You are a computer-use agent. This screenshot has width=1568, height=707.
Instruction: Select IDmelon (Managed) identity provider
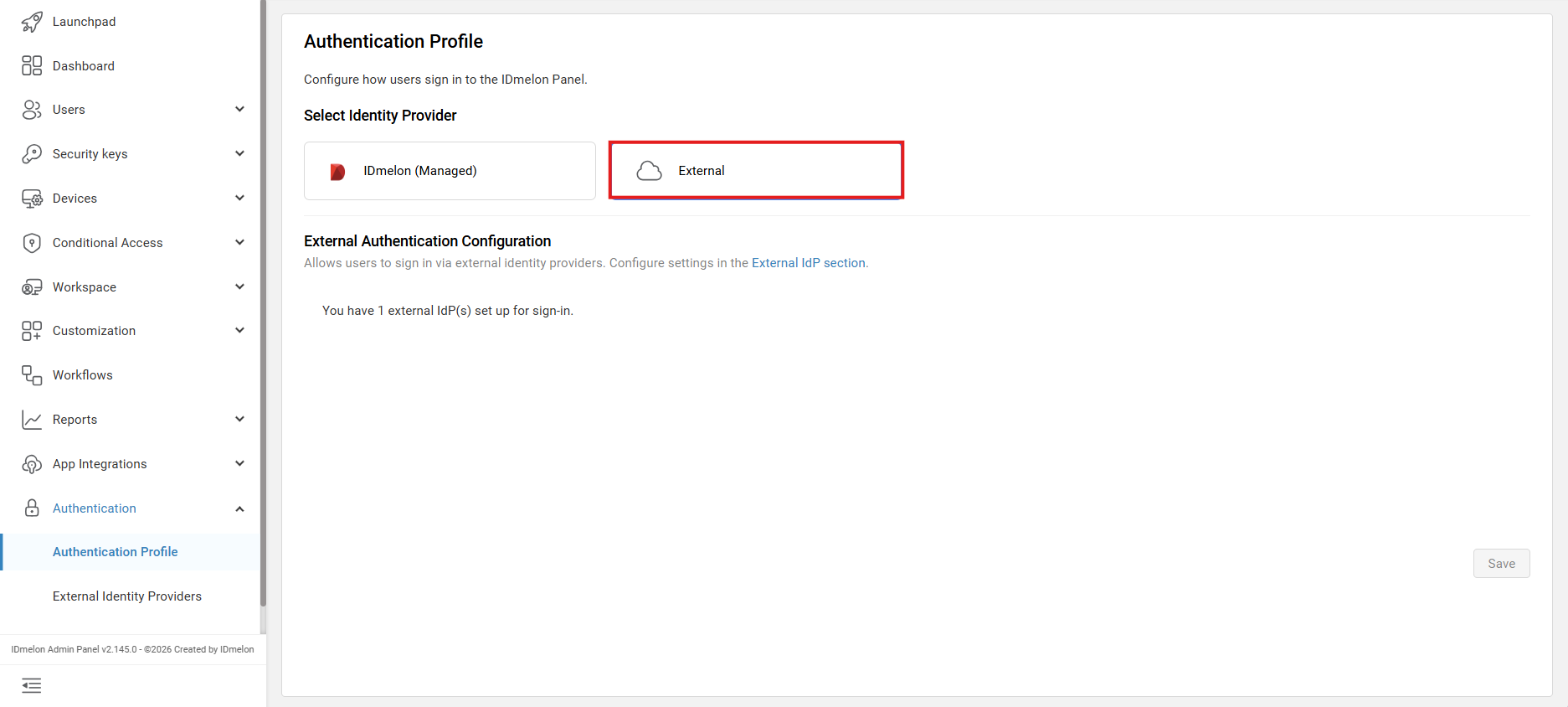[450, 171]
